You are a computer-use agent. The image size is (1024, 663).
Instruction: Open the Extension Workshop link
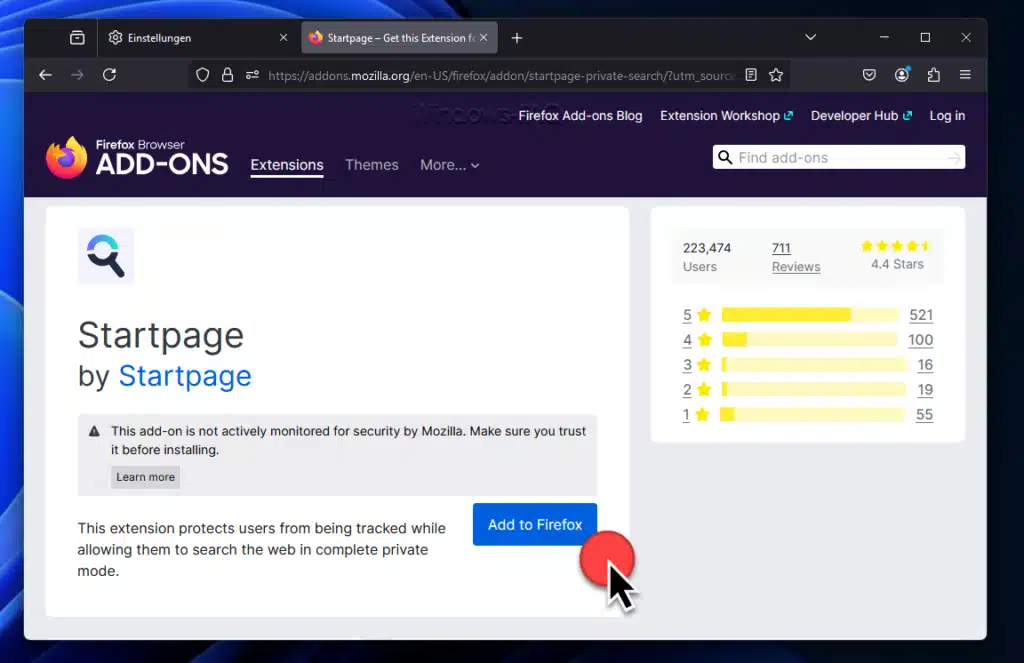(726, 116)
